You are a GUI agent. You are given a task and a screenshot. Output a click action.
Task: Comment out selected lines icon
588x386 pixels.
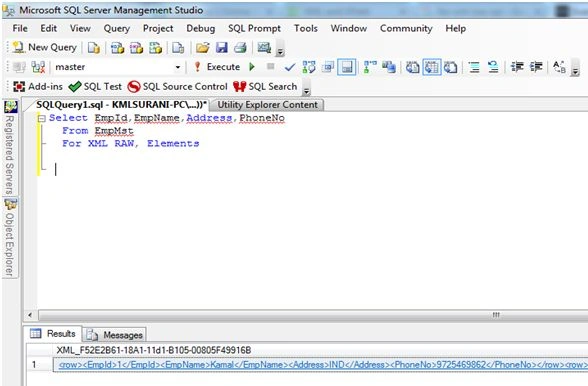point(474,68)
